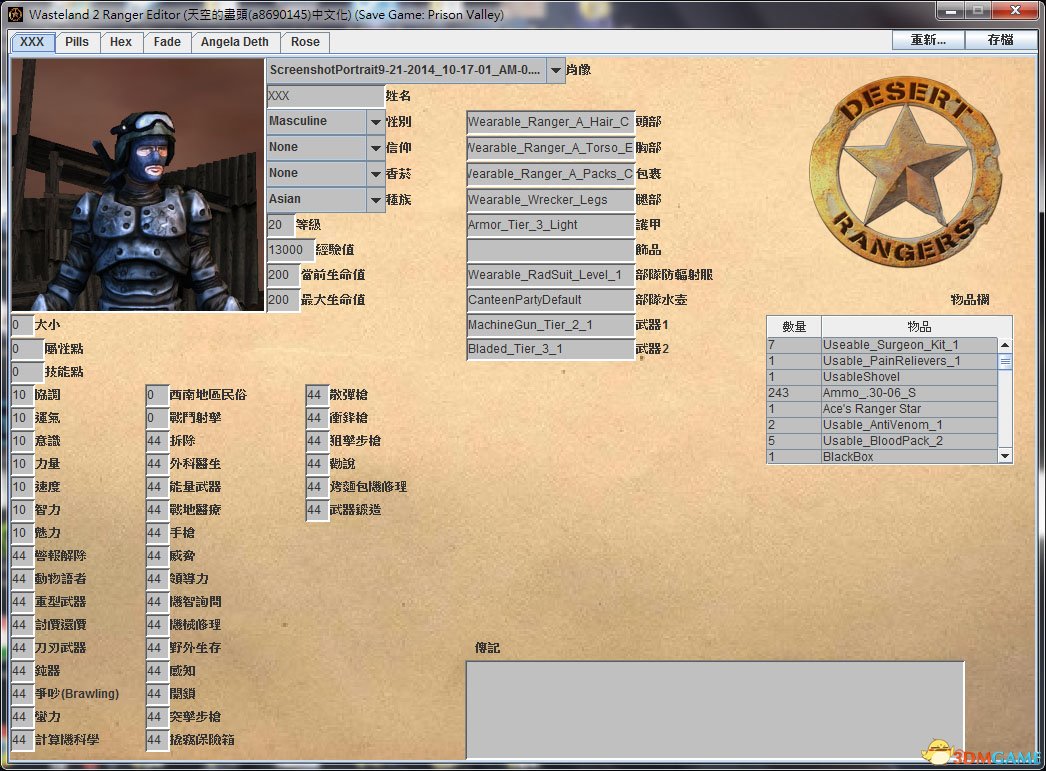Click the 計算機科學 value field
Viewport: 1046px width, 771px height.
point(23,740)
